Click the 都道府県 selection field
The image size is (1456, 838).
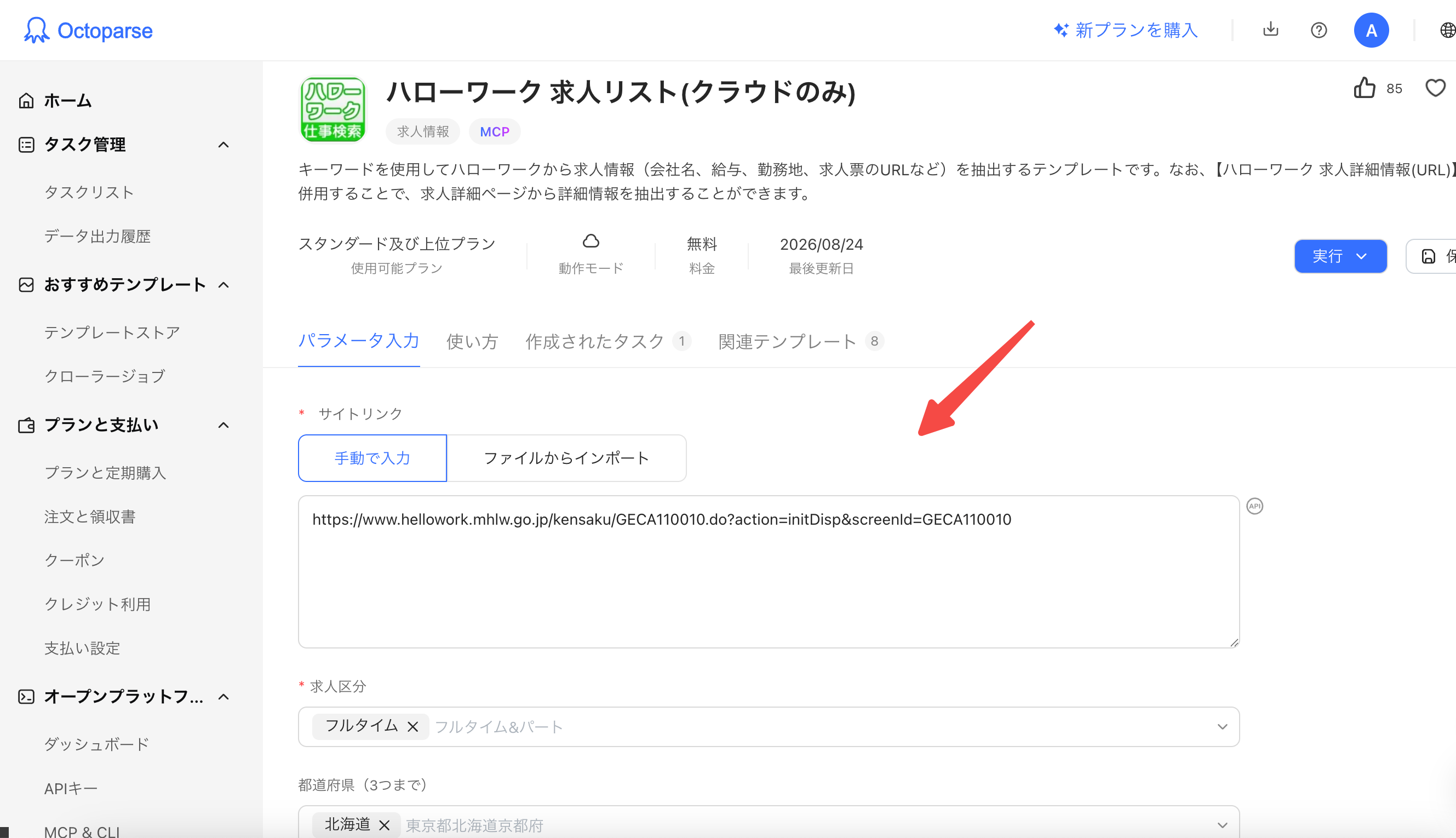[x=769, y=822]
